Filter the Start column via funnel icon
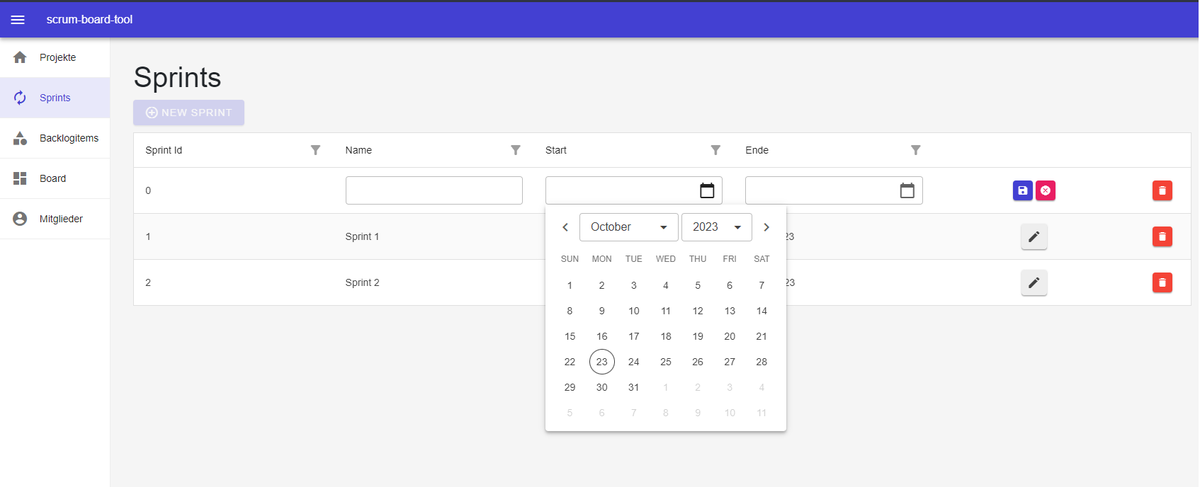The image size is (1200, 487). [716, 150]
